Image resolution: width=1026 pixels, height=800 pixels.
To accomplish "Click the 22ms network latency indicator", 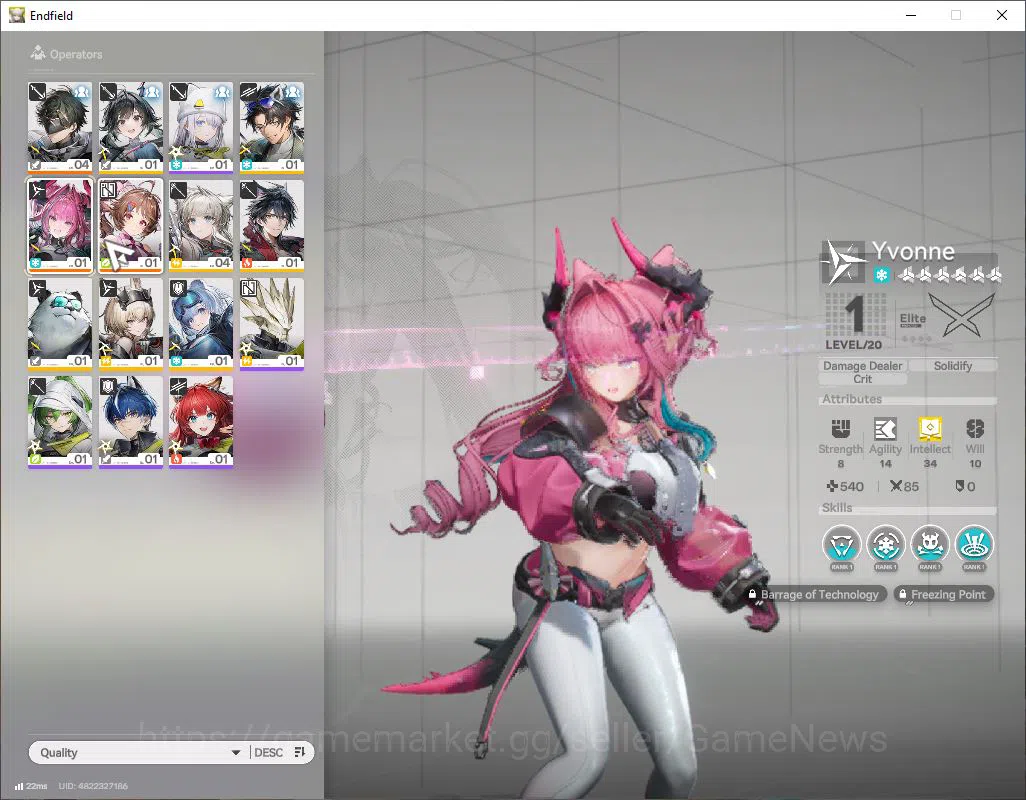I will coord(31,786).
